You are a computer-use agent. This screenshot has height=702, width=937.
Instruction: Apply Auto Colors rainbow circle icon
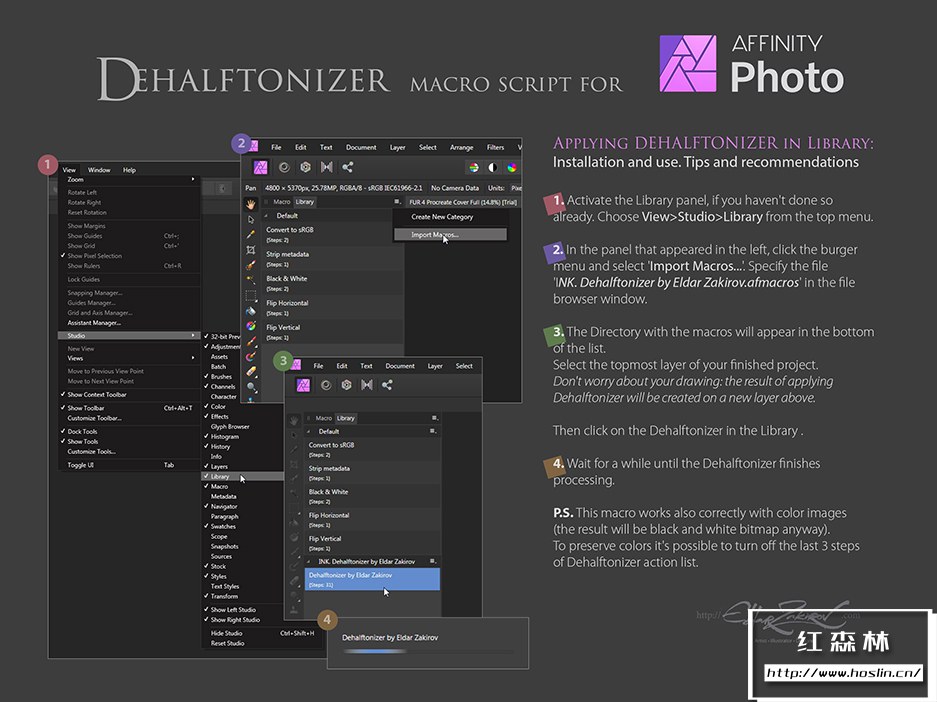(x=512, y=168)
